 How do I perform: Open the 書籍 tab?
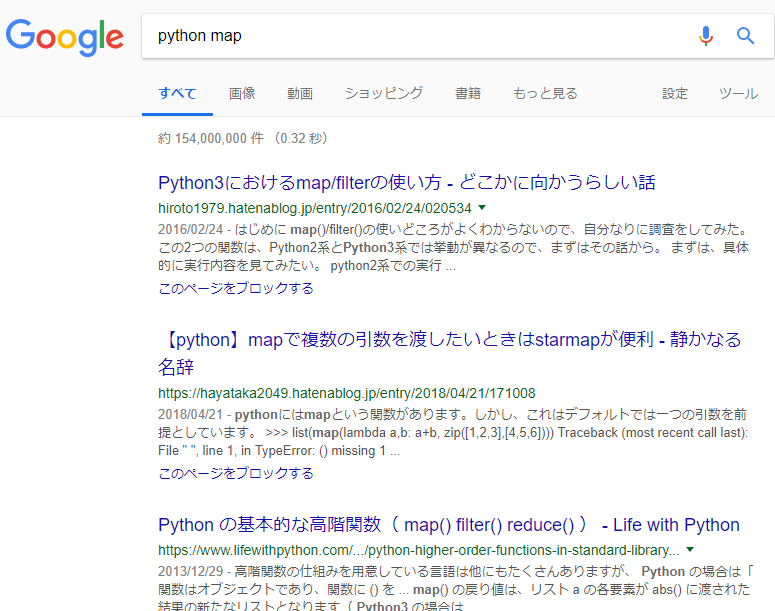(468, 93)
